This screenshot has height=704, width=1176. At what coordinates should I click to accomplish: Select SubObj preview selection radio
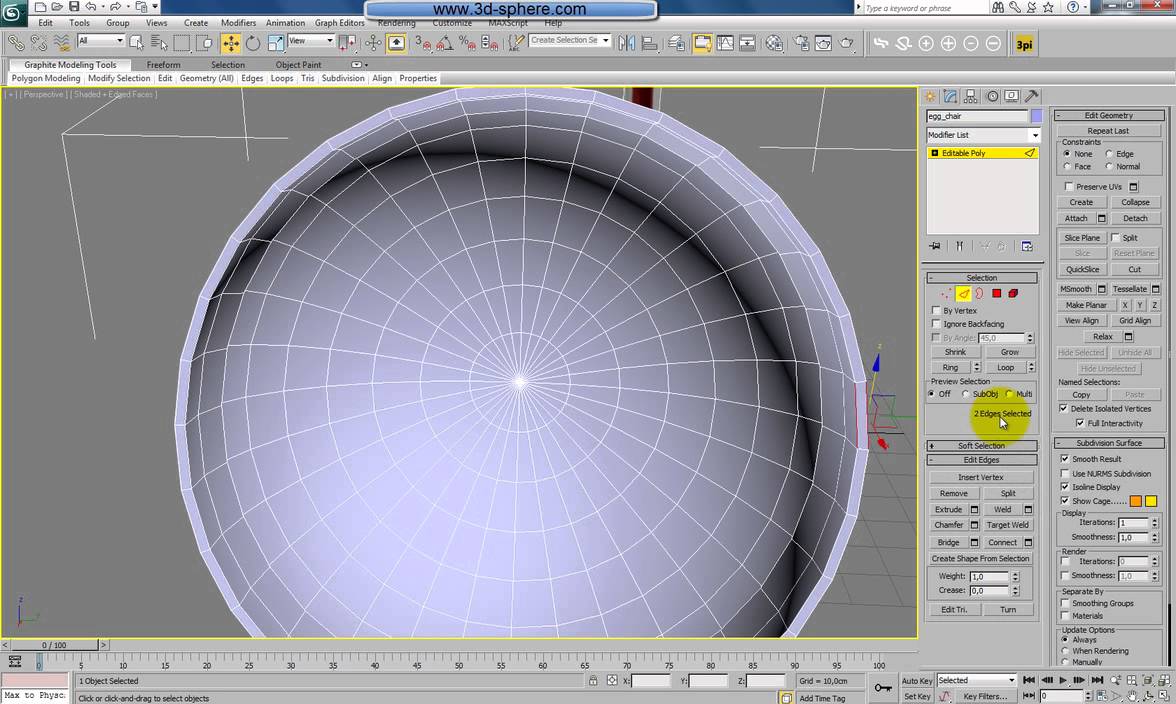point(966,394)
